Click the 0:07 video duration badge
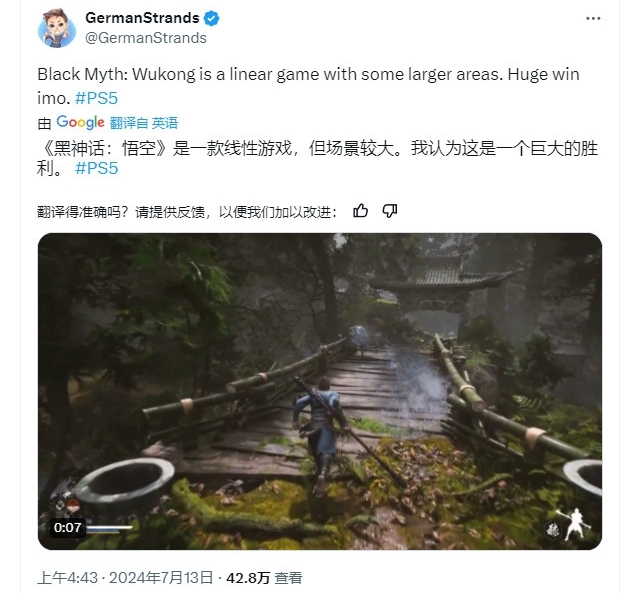Viewport: 637px width, 594px height. (67, 527)
